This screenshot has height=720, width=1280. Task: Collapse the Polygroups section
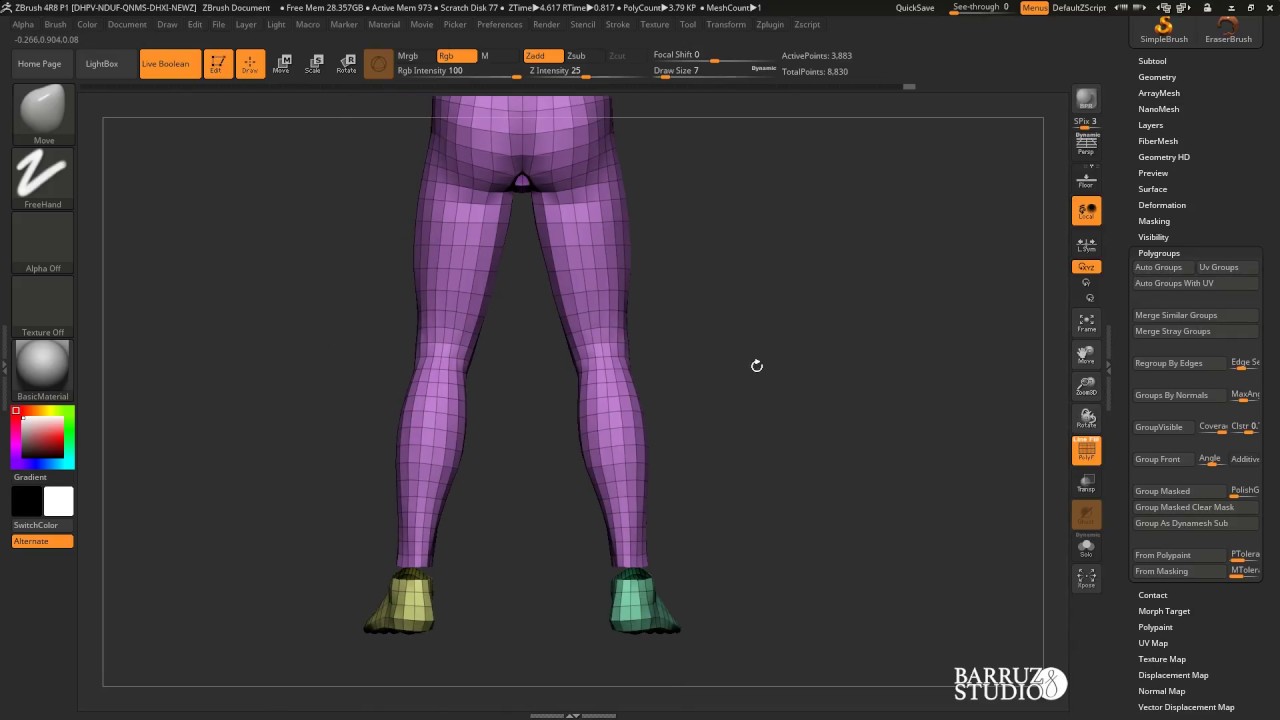tap(1159, 253)
